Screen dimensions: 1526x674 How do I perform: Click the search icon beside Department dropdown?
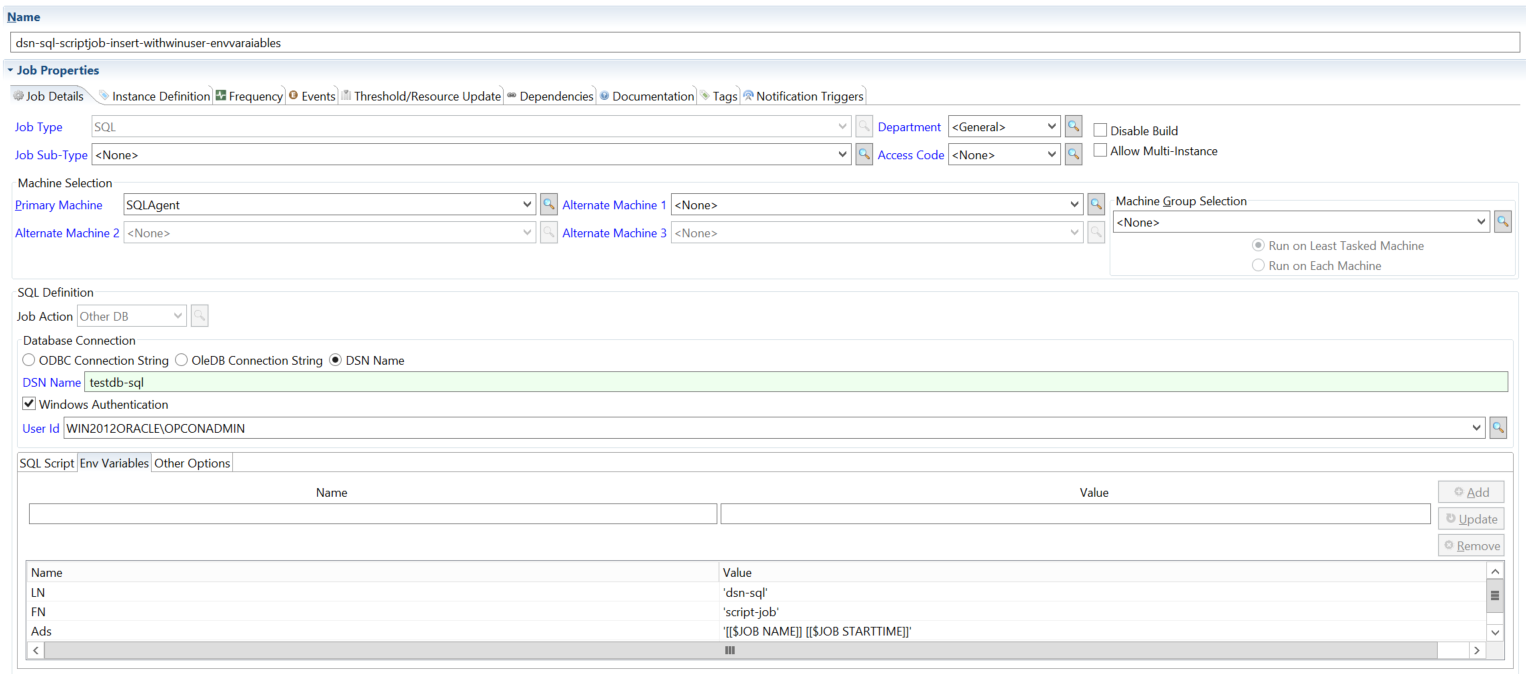[1073, 127]
